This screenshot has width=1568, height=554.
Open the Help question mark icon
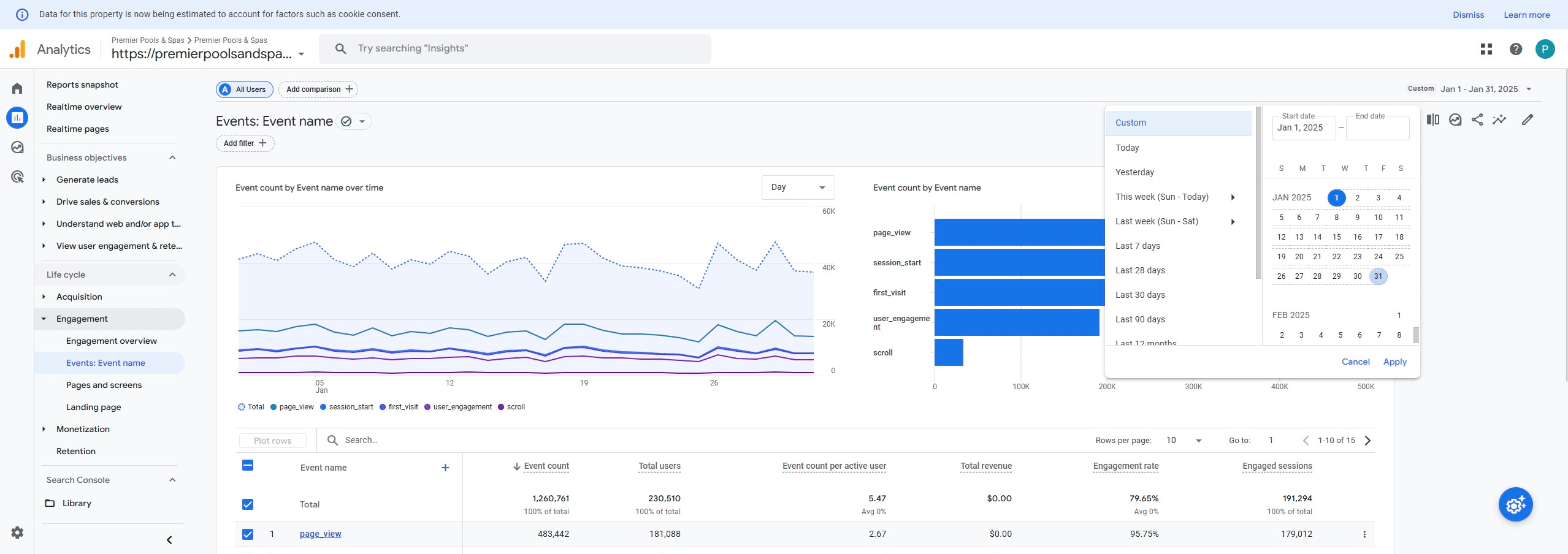click(x=1516, y=49)
